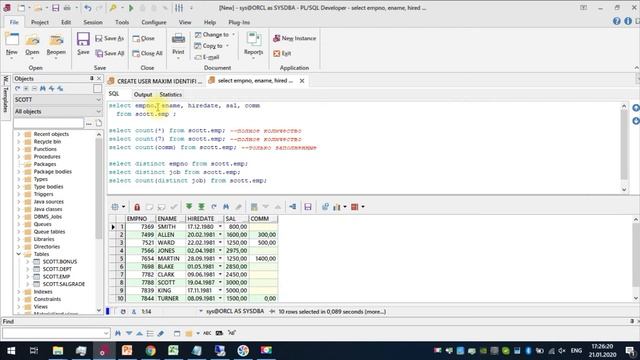
Task: Click the Reopen folder icon
Action: tap(56, 40)
